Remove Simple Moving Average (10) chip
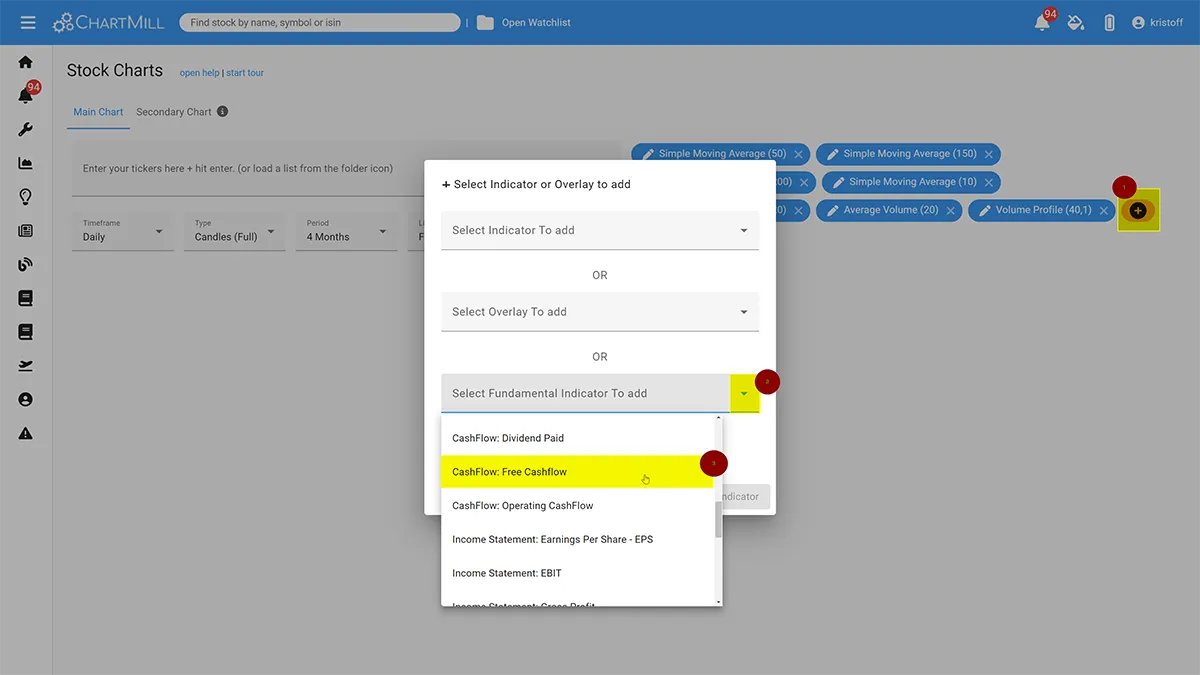This screenshot has height=675, width=1200. tap(988, 182)
